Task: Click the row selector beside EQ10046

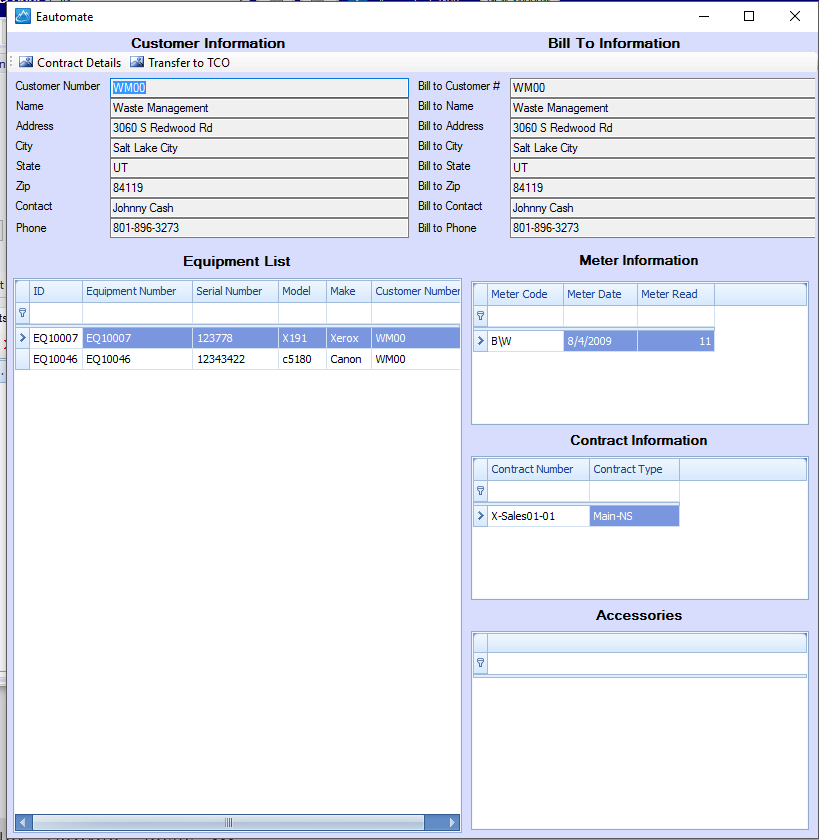Action: coord(22,359)
